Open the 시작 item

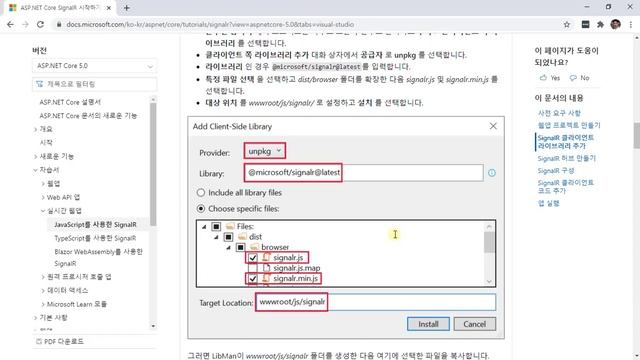46,142
